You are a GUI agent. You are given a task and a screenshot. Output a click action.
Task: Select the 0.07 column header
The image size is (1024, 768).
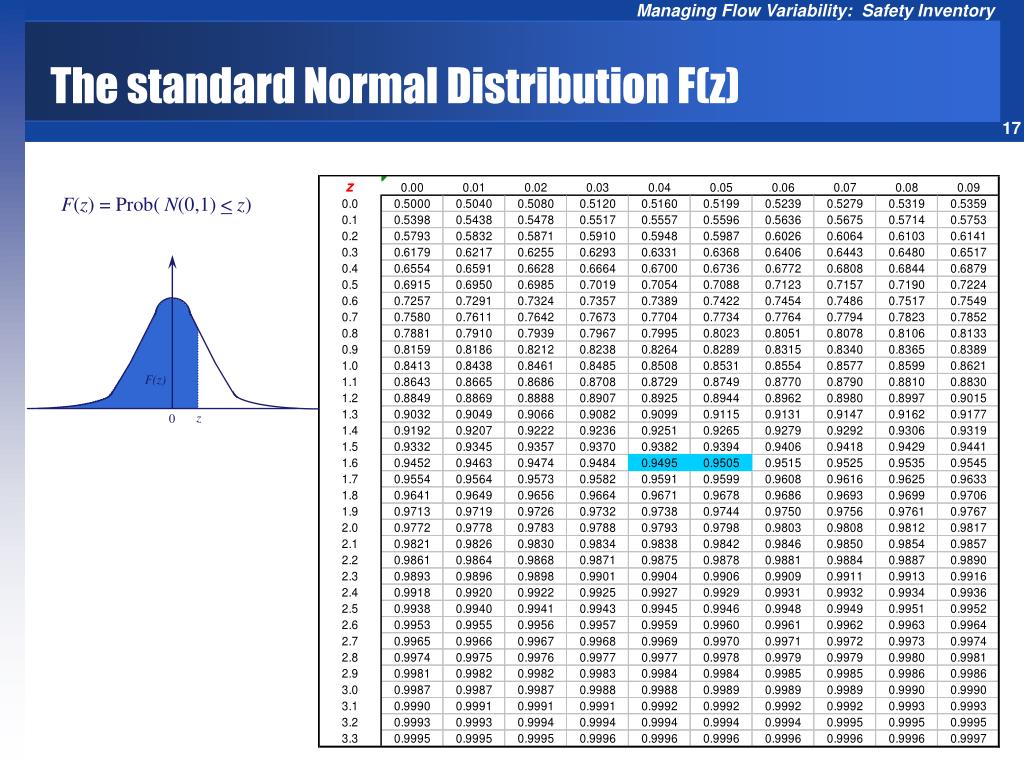[x=844, y=187]
